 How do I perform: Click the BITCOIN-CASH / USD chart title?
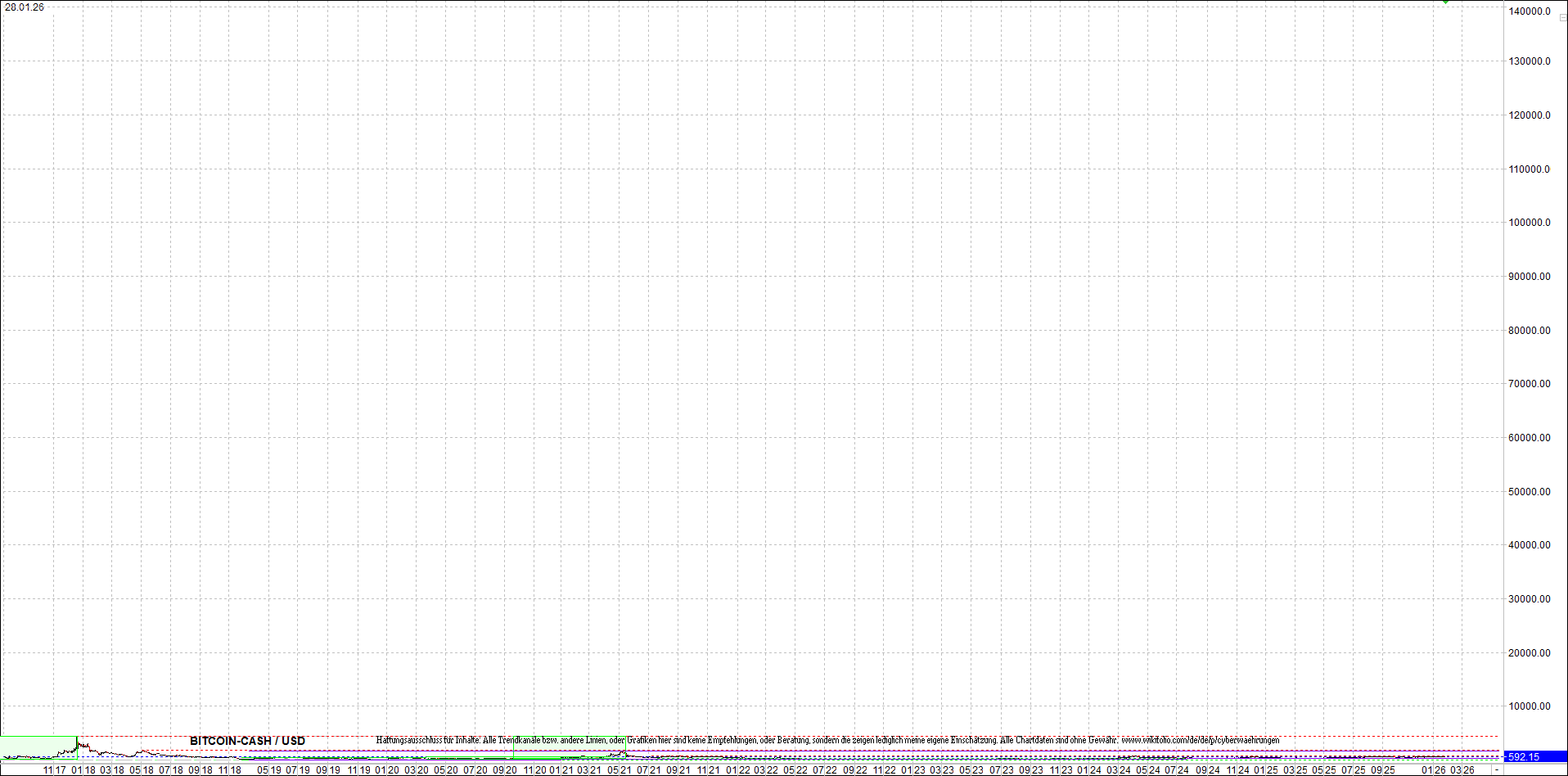click(x=247, y=741)
